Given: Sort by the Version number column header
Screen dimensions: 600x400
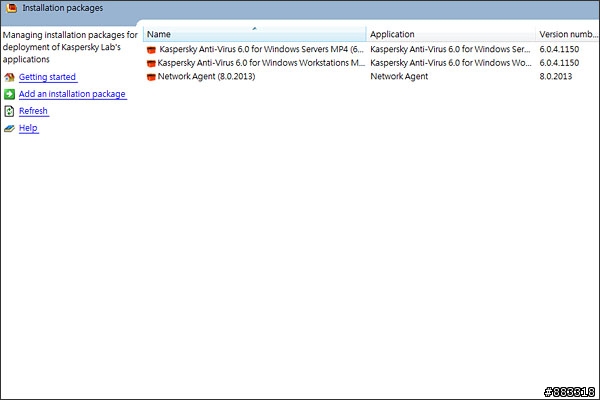Looking at the screenshot, I should [x=567, y=34].
